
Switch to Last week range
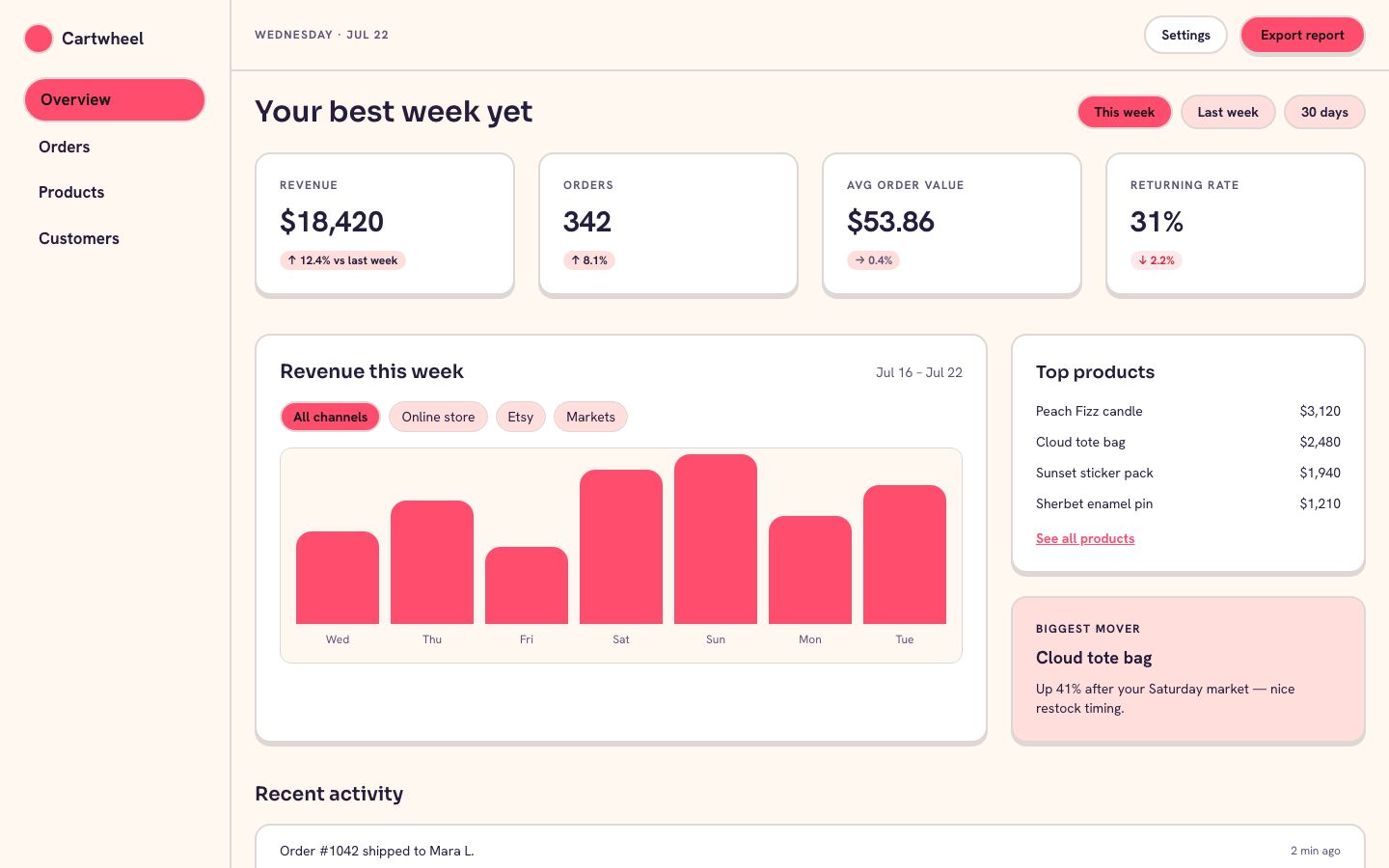(1228, 112)
